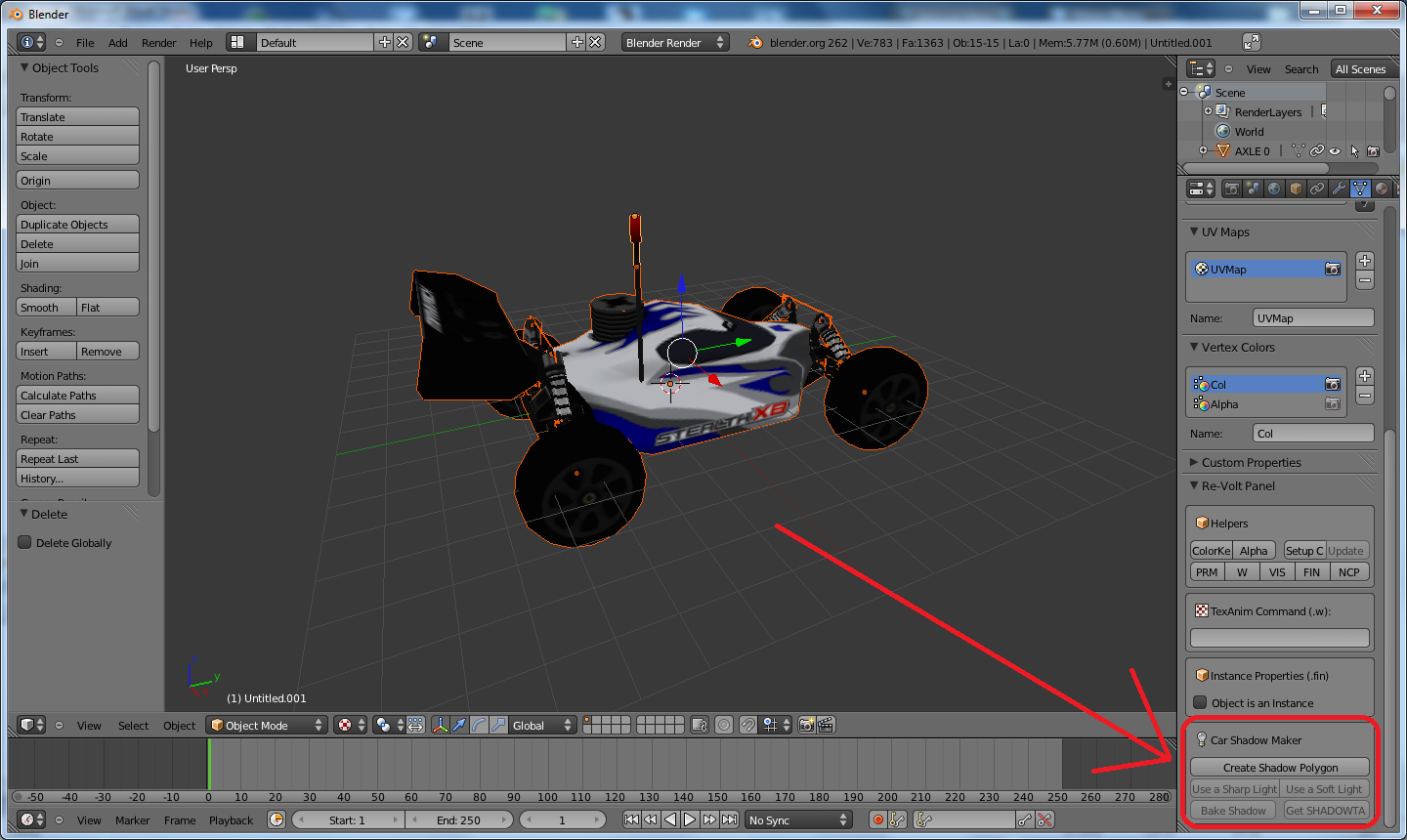Open the World properties tab (globe icon)
The height and width of the screenshot is (840, 1407).
coord(1275,189)
